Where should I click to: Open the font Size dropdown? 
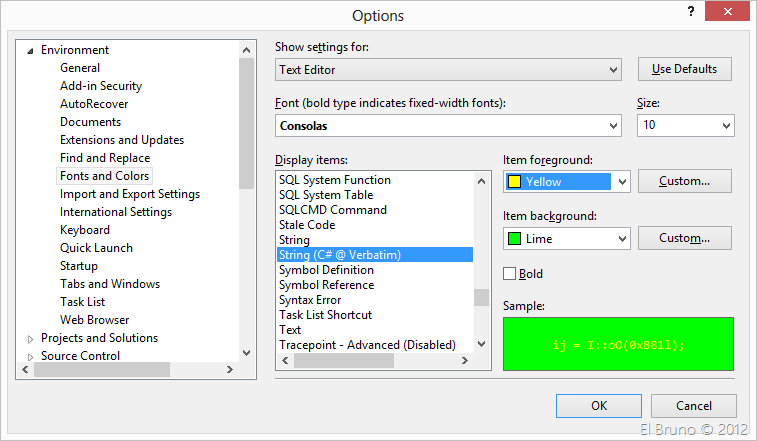pyautogui.click(x=725, y=126)
